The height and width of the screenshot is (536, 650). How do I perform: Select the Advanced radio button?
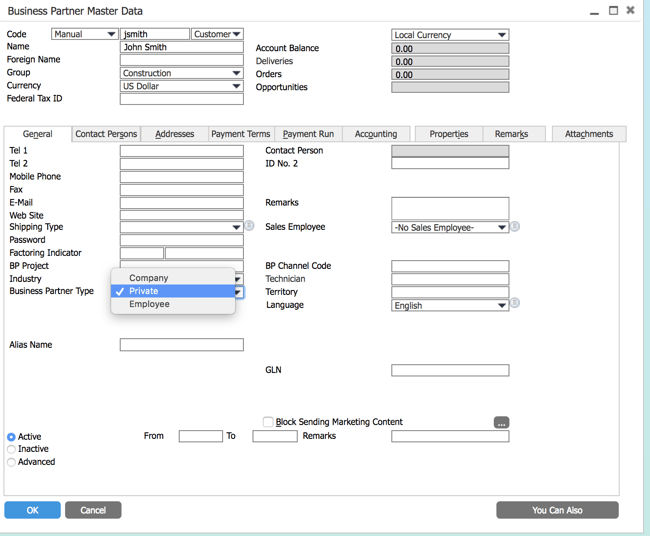coord(11,462)
